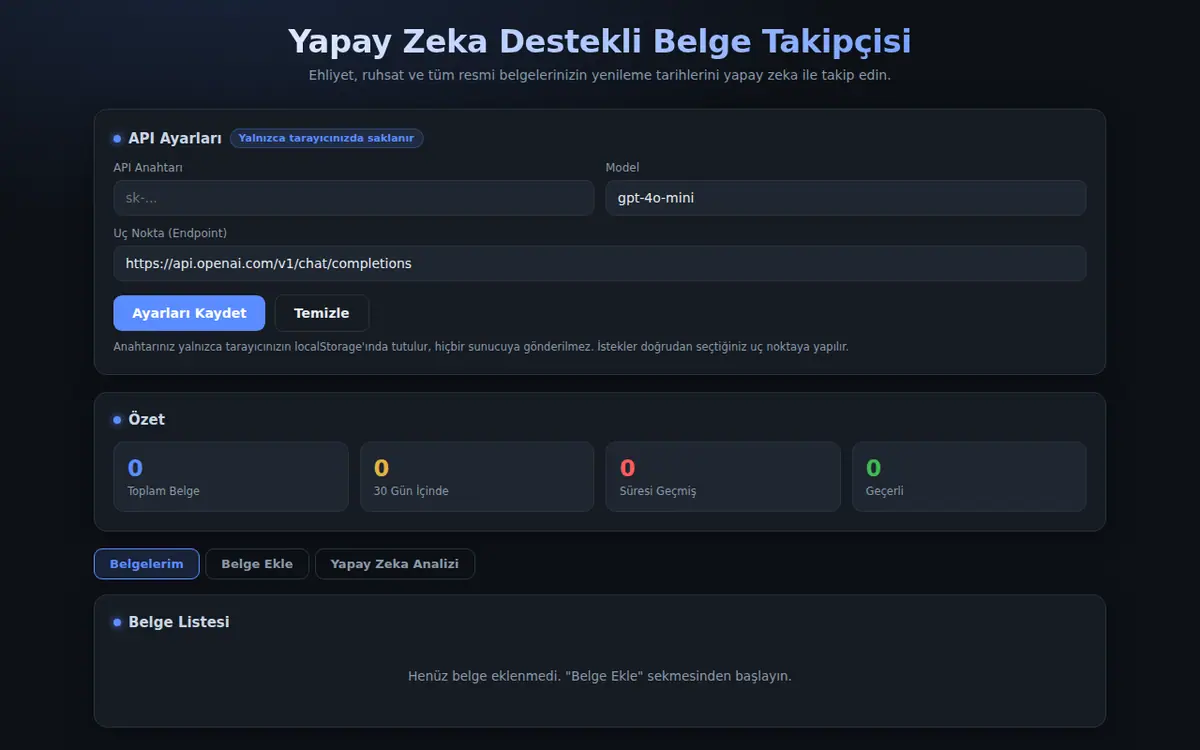Click the Süresi Geçmiş summary card
This screenshot has height=750, width=1200.
point(723,477)
